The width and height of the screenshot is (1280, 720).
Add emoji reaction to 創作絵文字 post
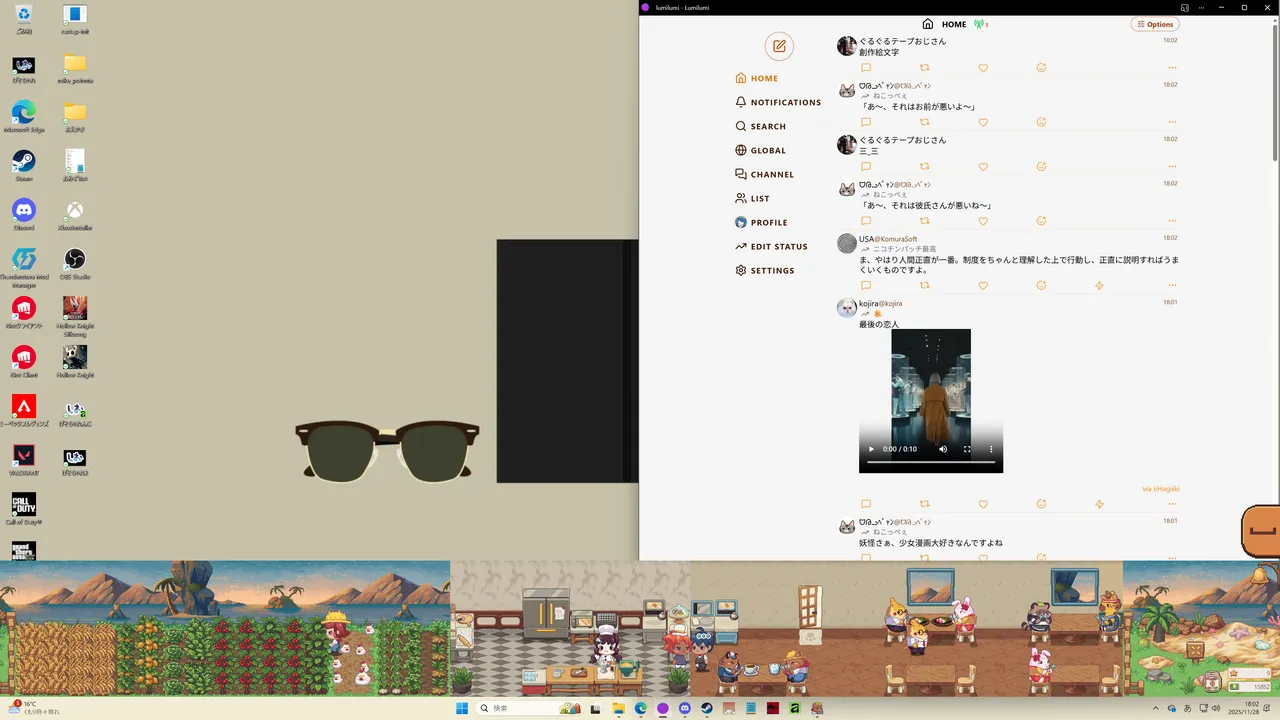pyautogui.click(x=1041, y=68)
